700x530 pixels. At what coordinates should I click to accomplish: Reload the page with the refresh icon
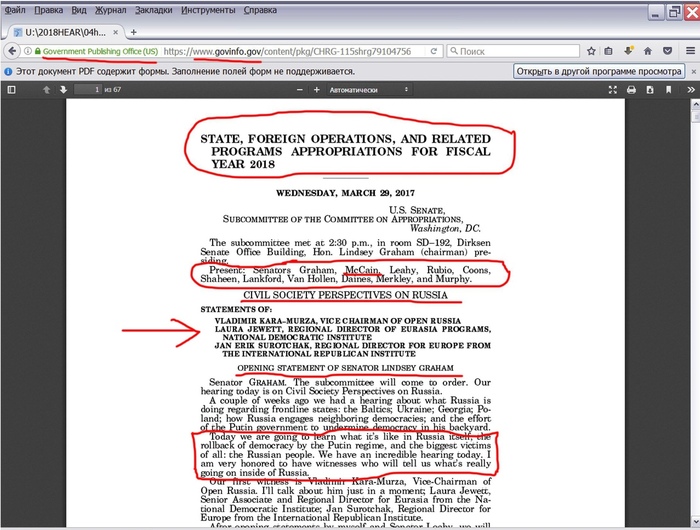[433, 51]
